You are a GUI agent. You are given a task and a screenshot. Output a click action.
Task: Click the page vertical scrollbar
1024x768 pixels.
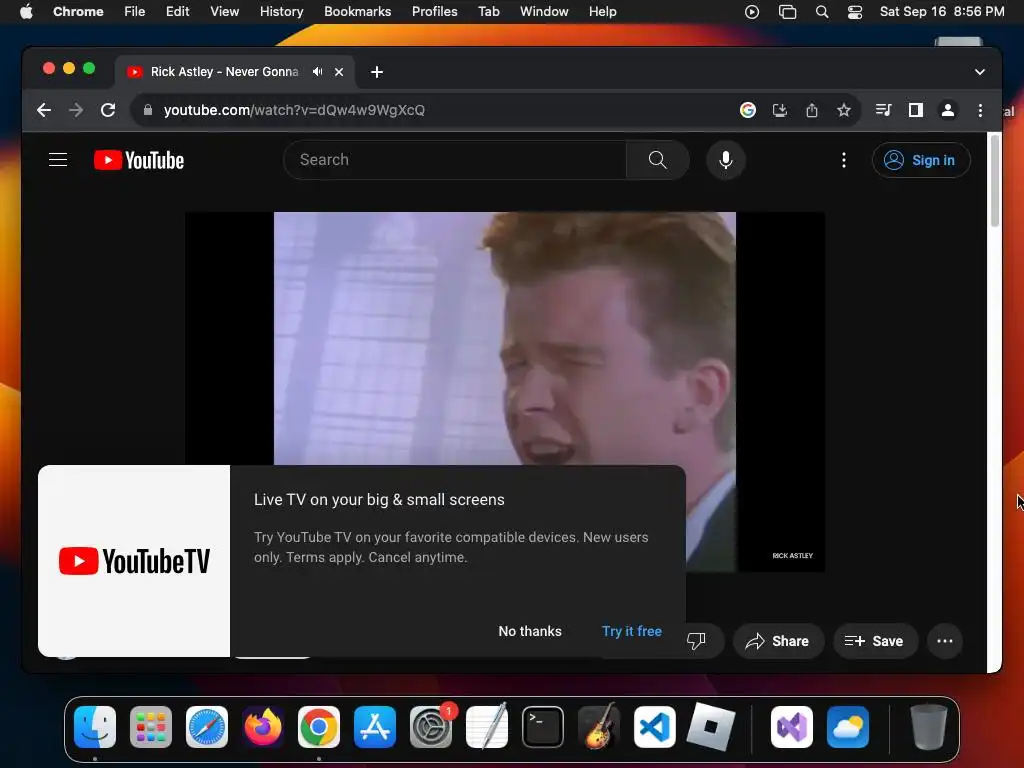tap(994, 180)
